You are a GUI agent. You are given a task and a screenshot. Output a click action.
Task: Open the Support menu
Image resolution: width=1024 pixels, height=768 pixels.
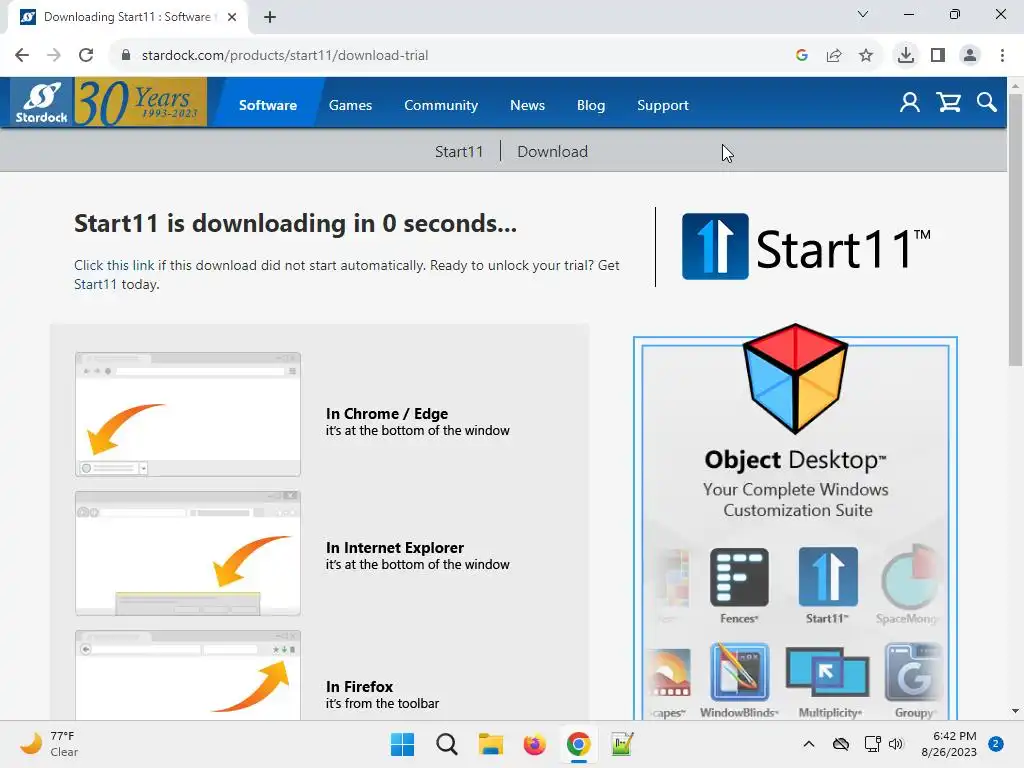tap(663, 105)
